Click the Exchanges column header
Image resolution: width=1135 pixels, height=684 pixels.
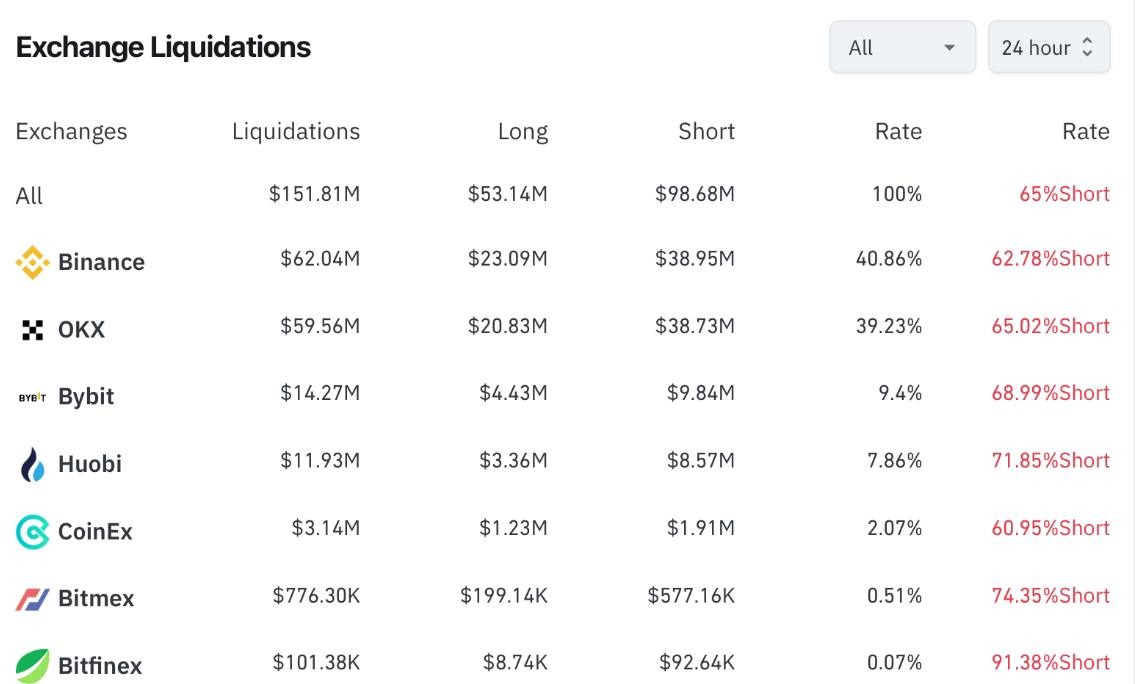71,131
